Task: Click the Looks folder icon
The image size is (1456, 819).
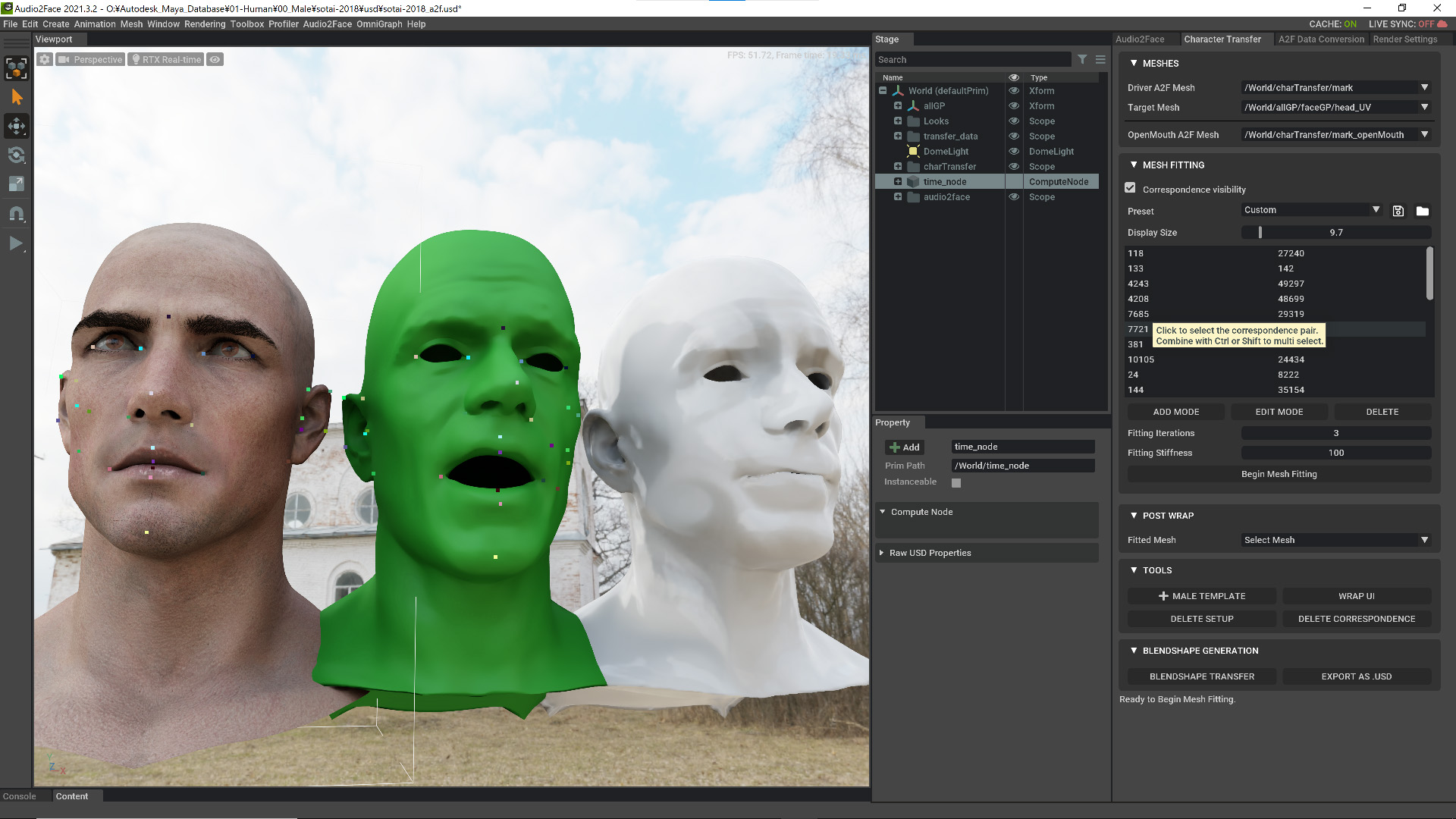Action: click(x=913, y=121)
